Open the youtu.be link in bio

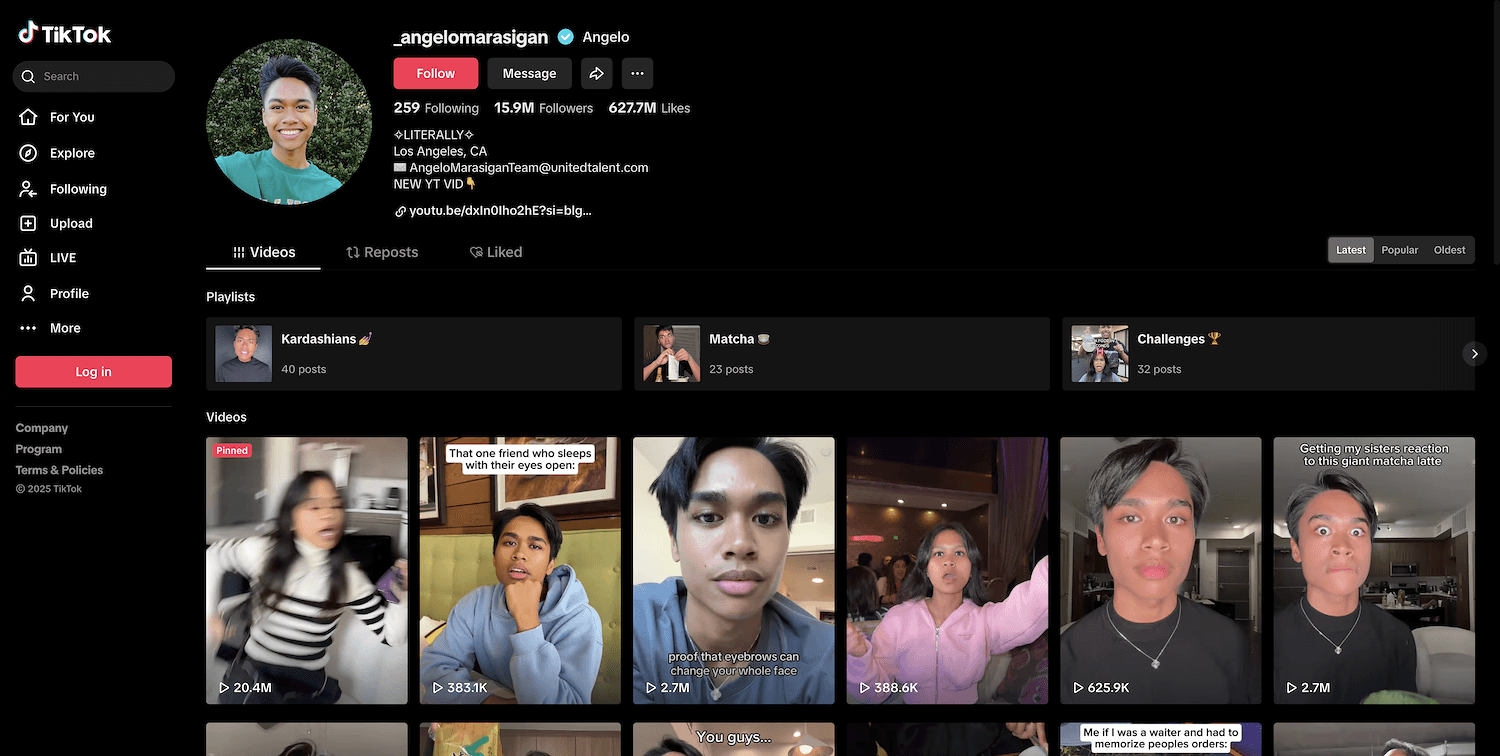click(x=499, y=211)
